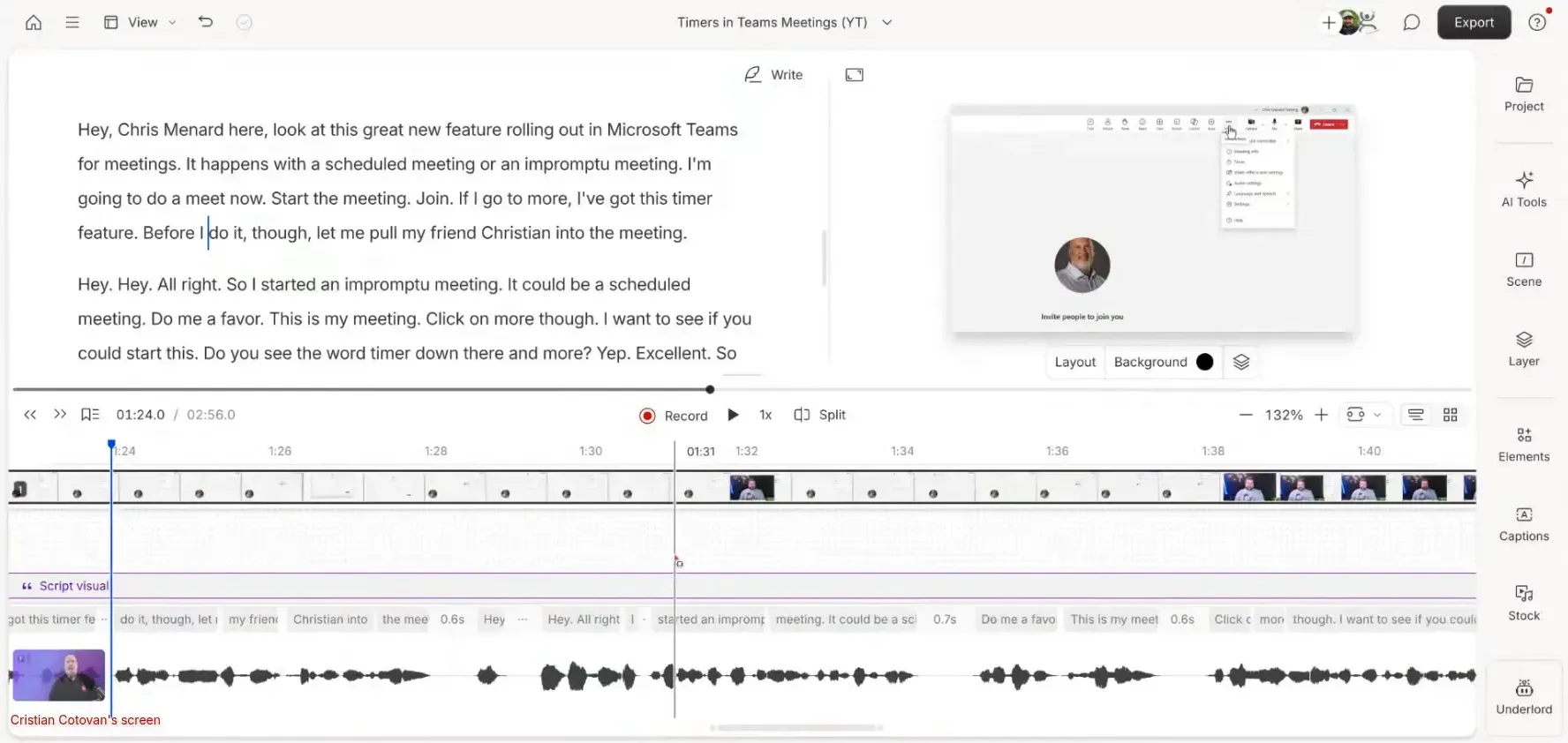
Task: Click the bookmark markers icon
Action: click(90, 415)
